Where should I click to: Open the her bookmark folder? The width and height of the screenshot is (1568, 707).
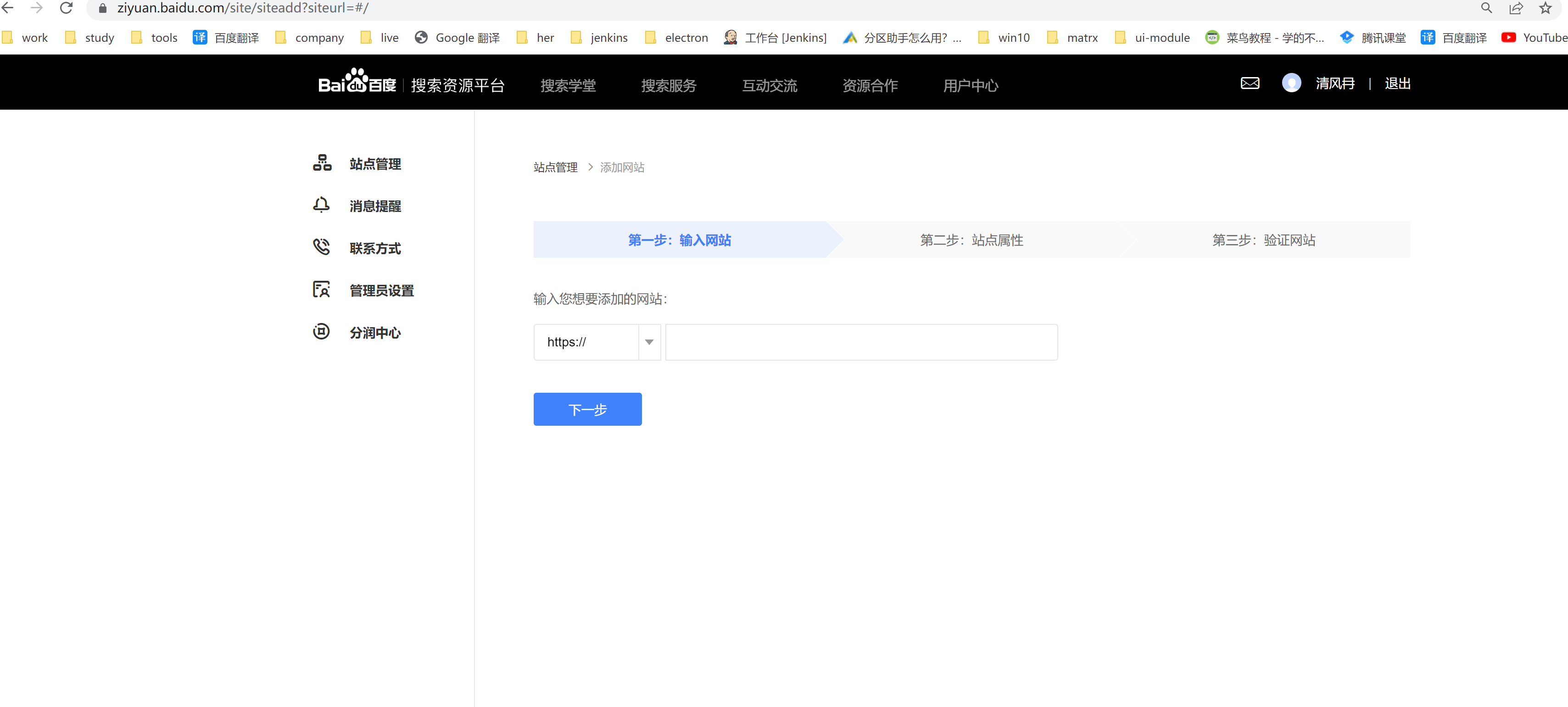coord(536,38)
